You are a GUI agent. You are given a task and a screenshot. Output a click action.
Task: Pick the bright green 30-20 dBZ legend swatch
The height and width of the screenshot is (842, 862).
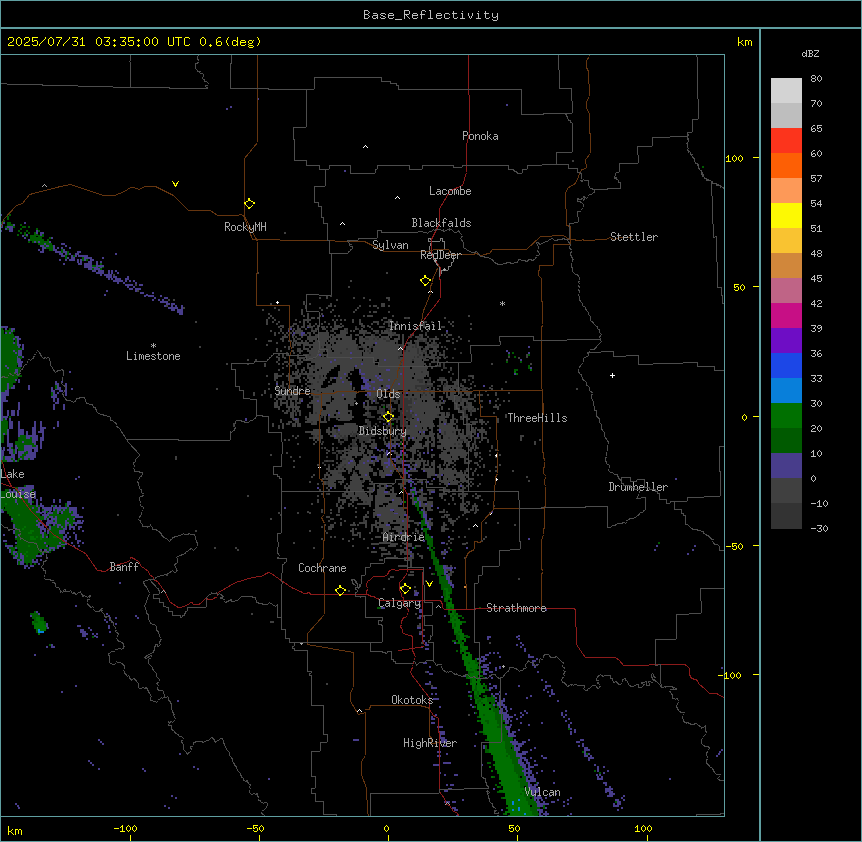coord(786,416)
